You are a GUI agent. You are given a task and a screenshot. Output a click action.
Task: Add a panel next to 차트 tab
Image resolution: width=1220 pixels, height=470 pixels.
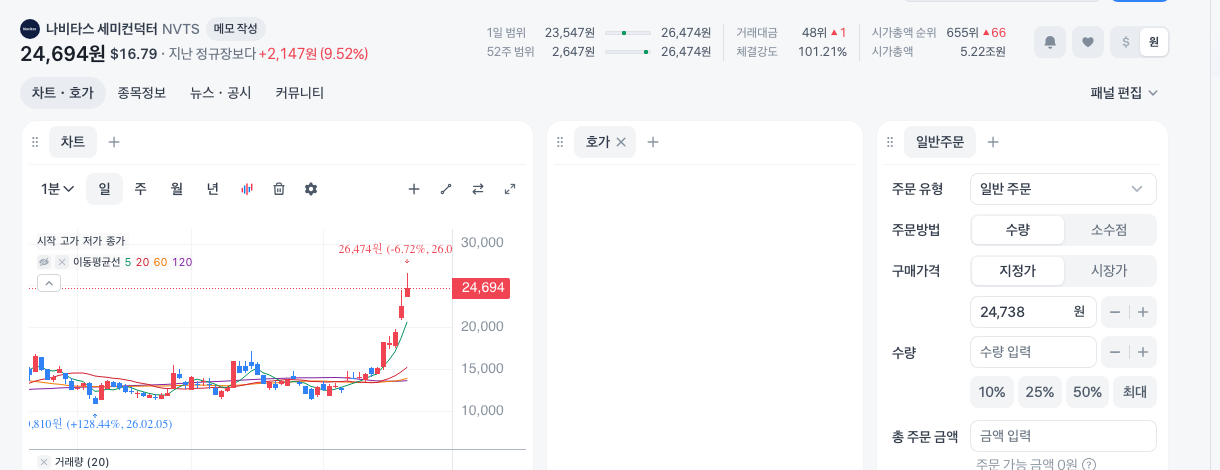[x=114, y=142]
